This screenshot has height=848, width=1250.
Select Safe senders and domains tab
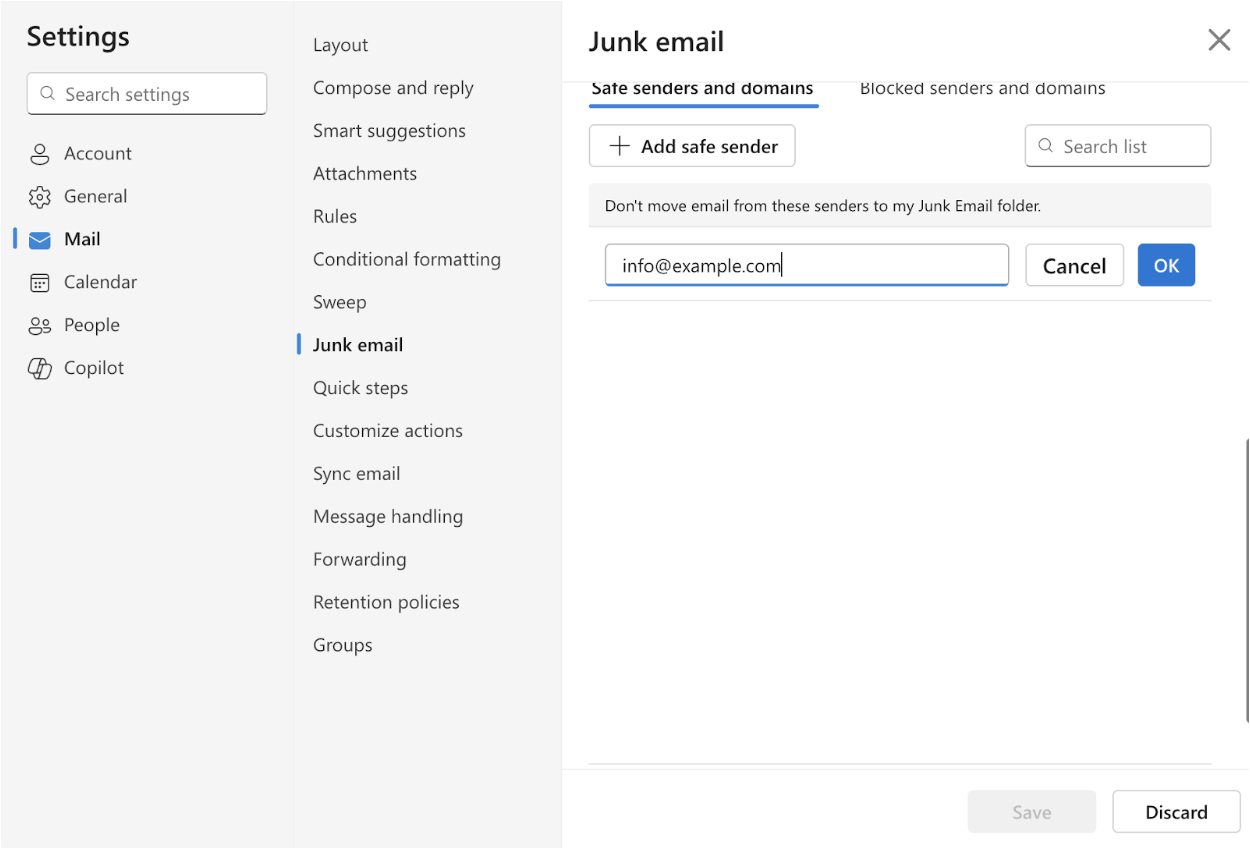tap(702, 89)
